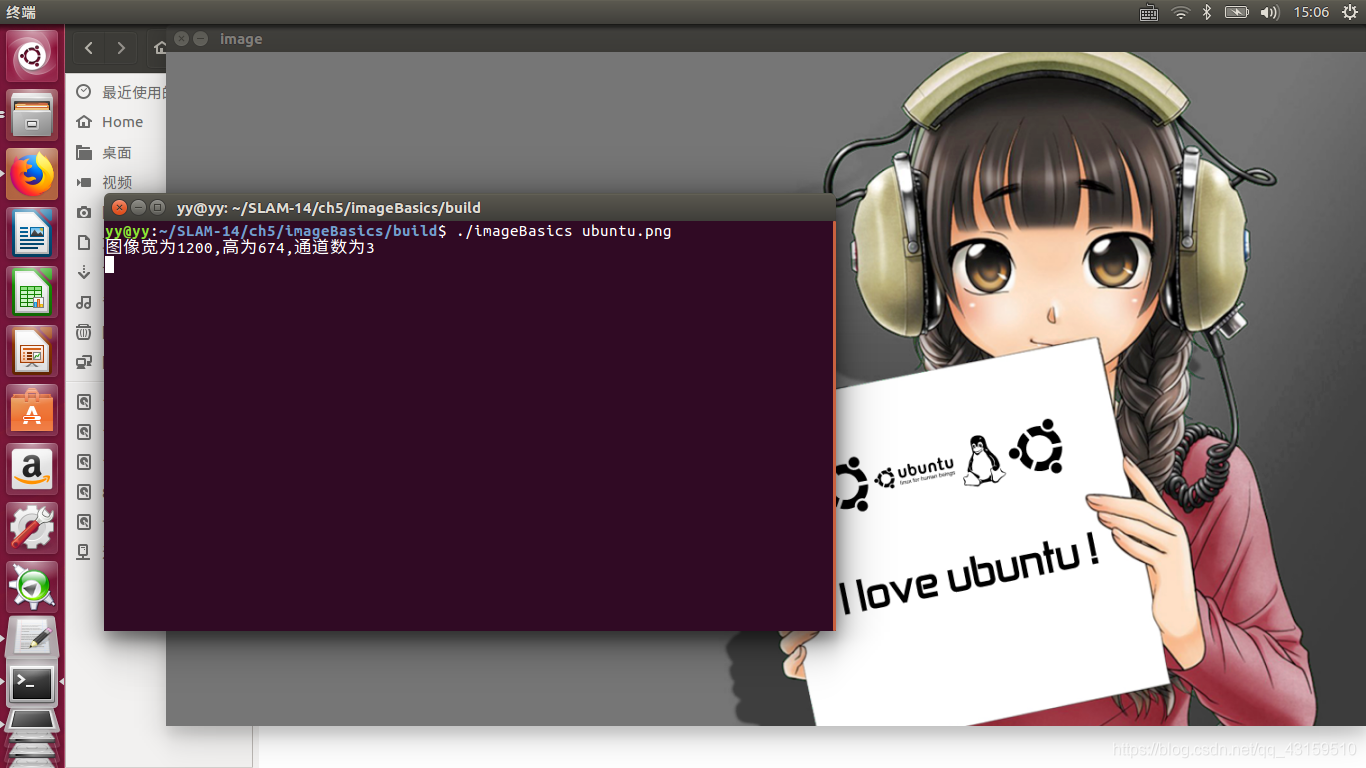
Task: Open Ubuntu Software center from launcher
Action: pos(33,410)
